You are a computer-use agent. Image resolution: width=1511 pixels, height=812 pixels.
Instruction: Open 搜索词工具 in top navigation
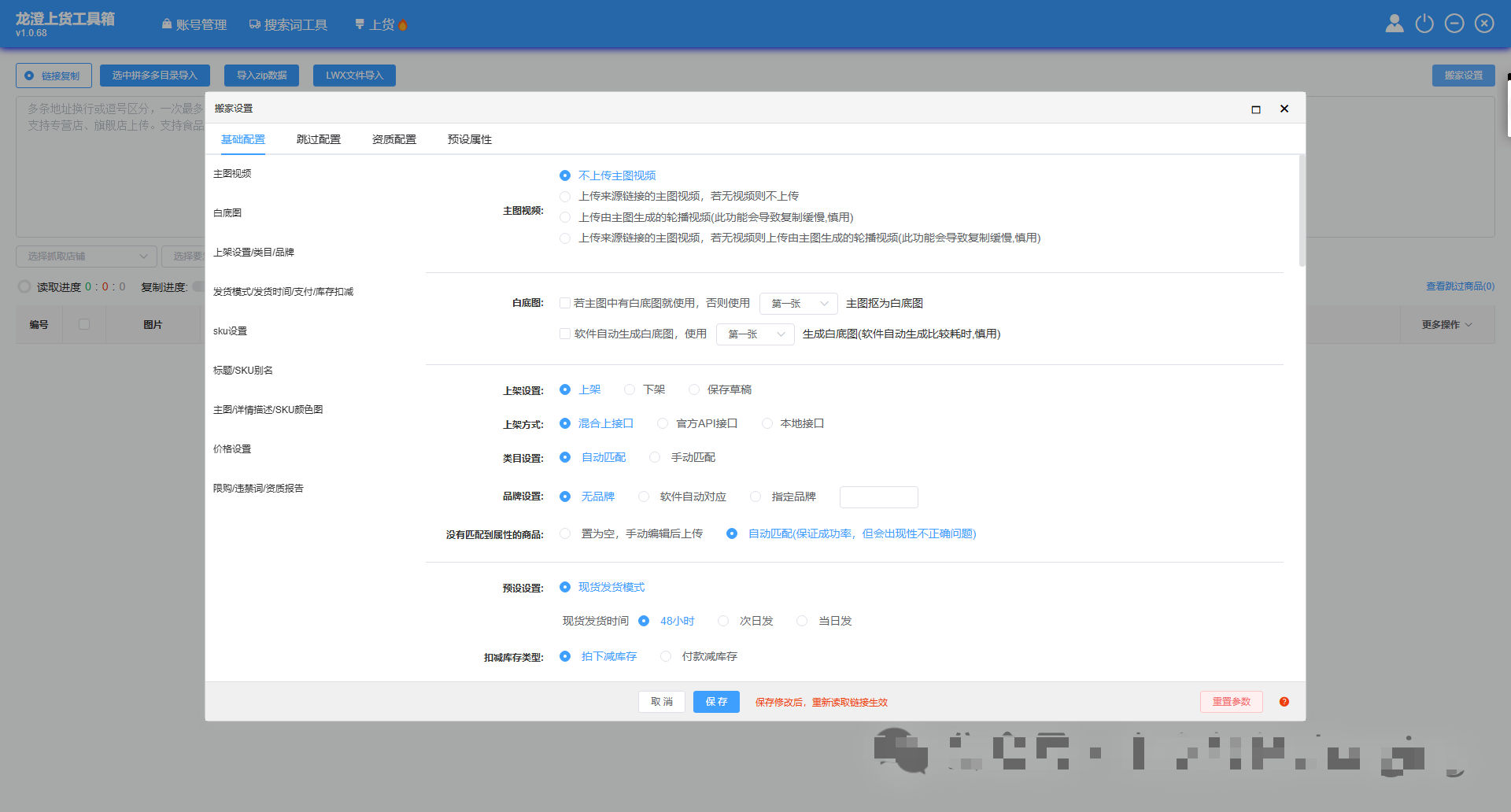288,25
